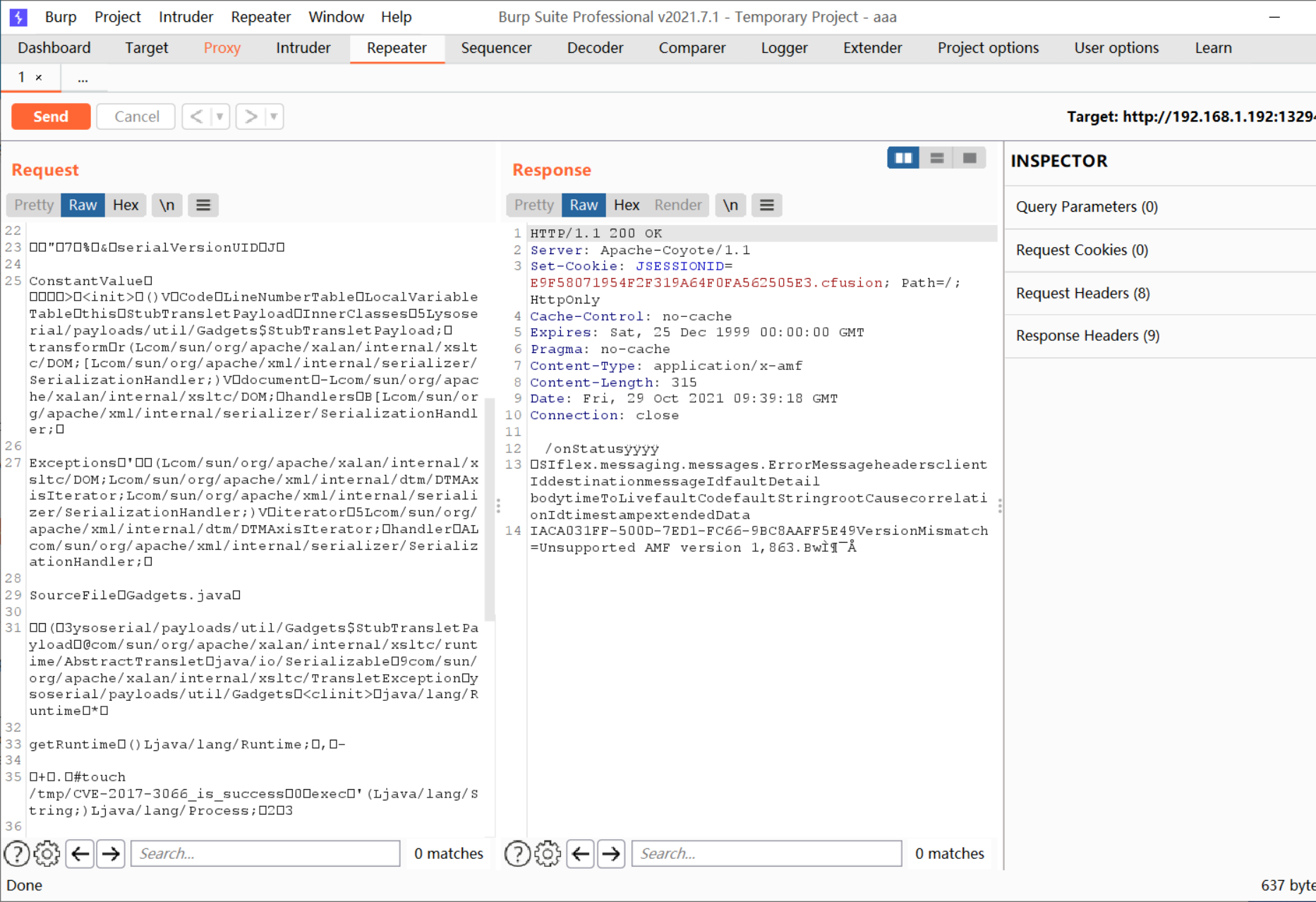Switch to the Proxy tab

pos(222,48)
